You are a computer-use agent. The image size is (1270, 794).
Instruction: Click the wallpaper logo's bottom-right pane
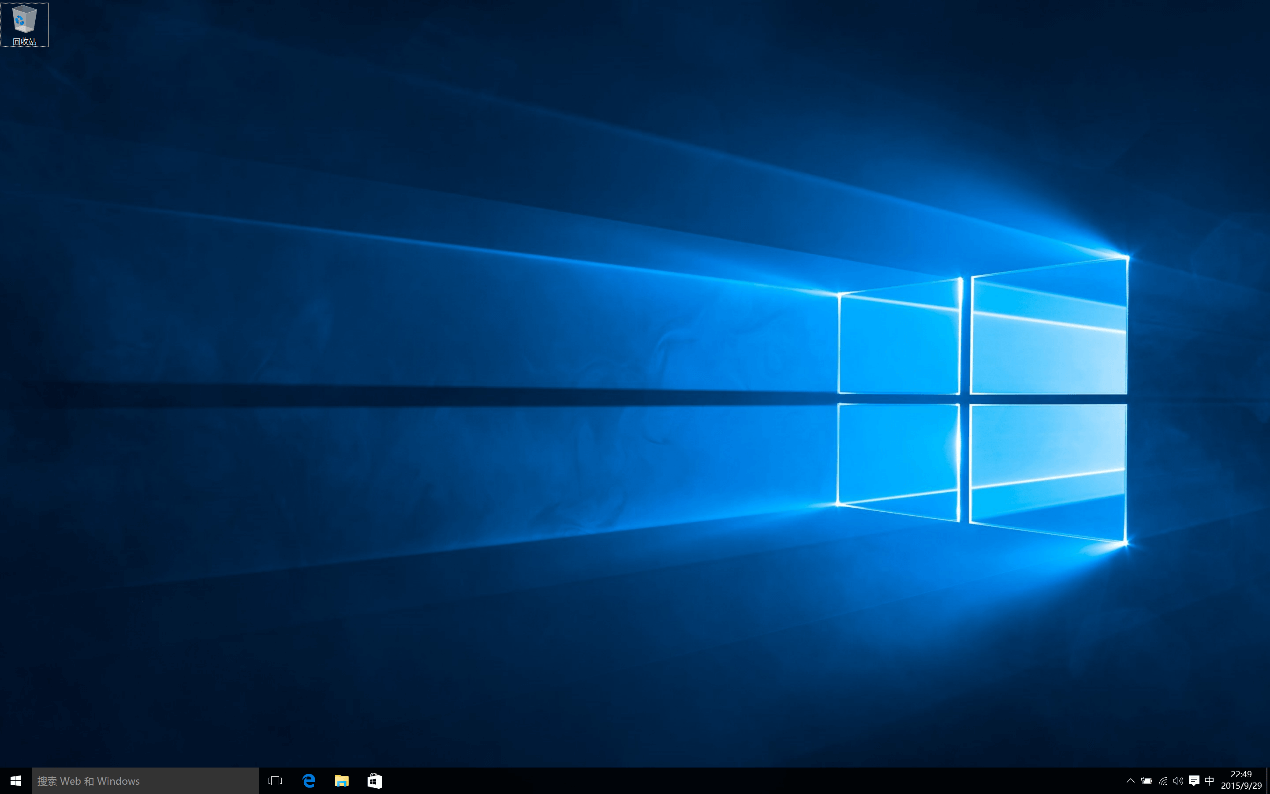(1047, 470)
